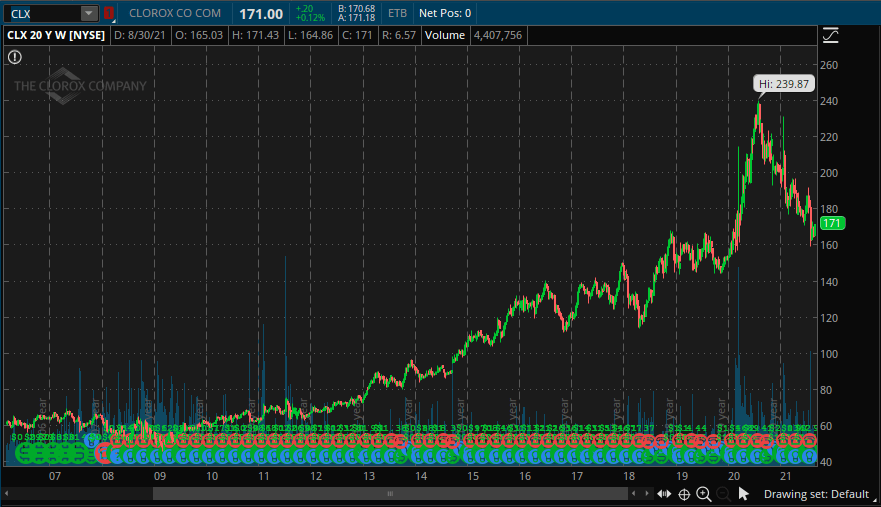Click the horizontal scrollbar thumb
Viewport: 881px width, 507px height.
390,494
